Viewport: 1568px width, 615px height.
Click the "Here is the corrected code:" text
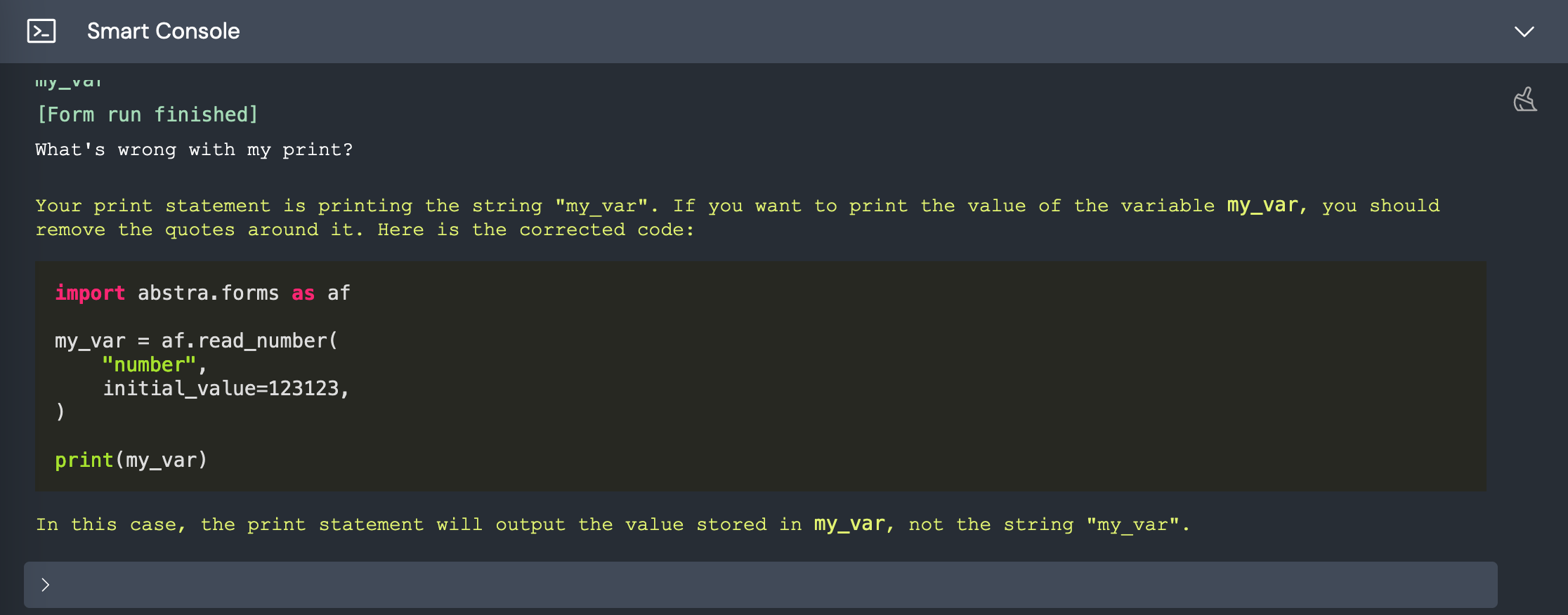pyautogui.click(x=535, y=230)
